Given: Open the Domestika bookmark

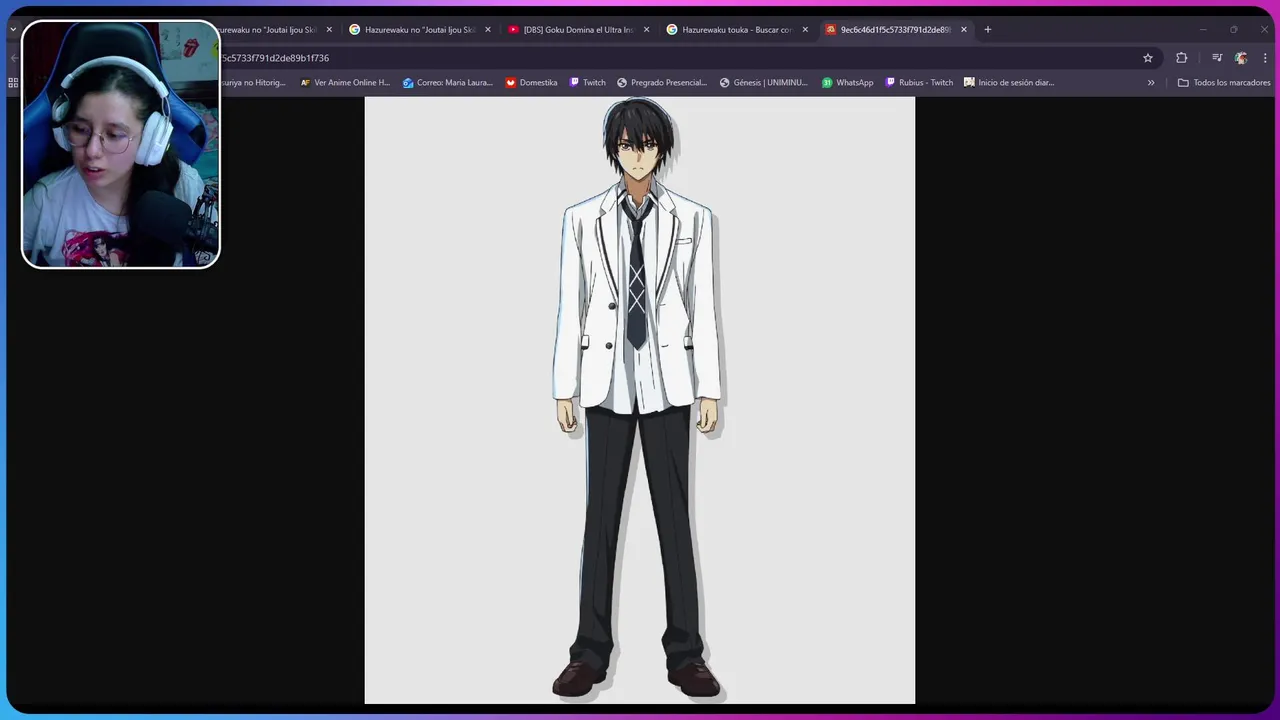Looking at the screenshot, I should [x=531, y=83].
